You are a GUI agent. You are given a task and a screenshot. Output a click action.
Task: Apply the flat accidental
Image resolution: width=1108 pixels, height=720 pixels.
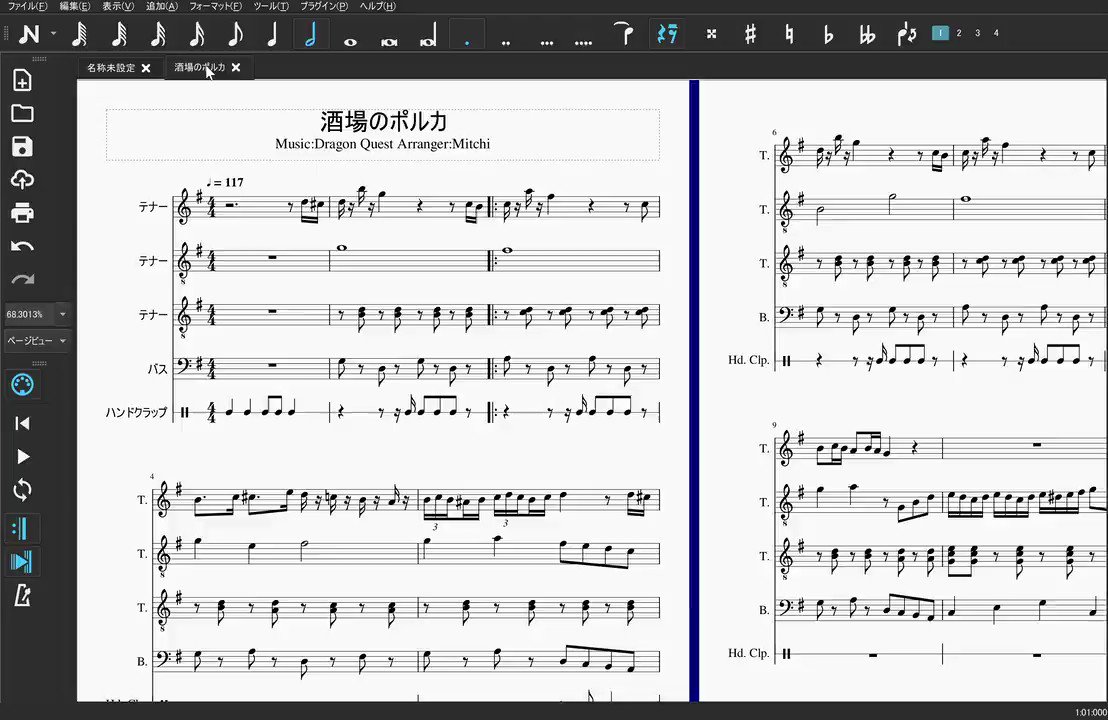point(828,33)
